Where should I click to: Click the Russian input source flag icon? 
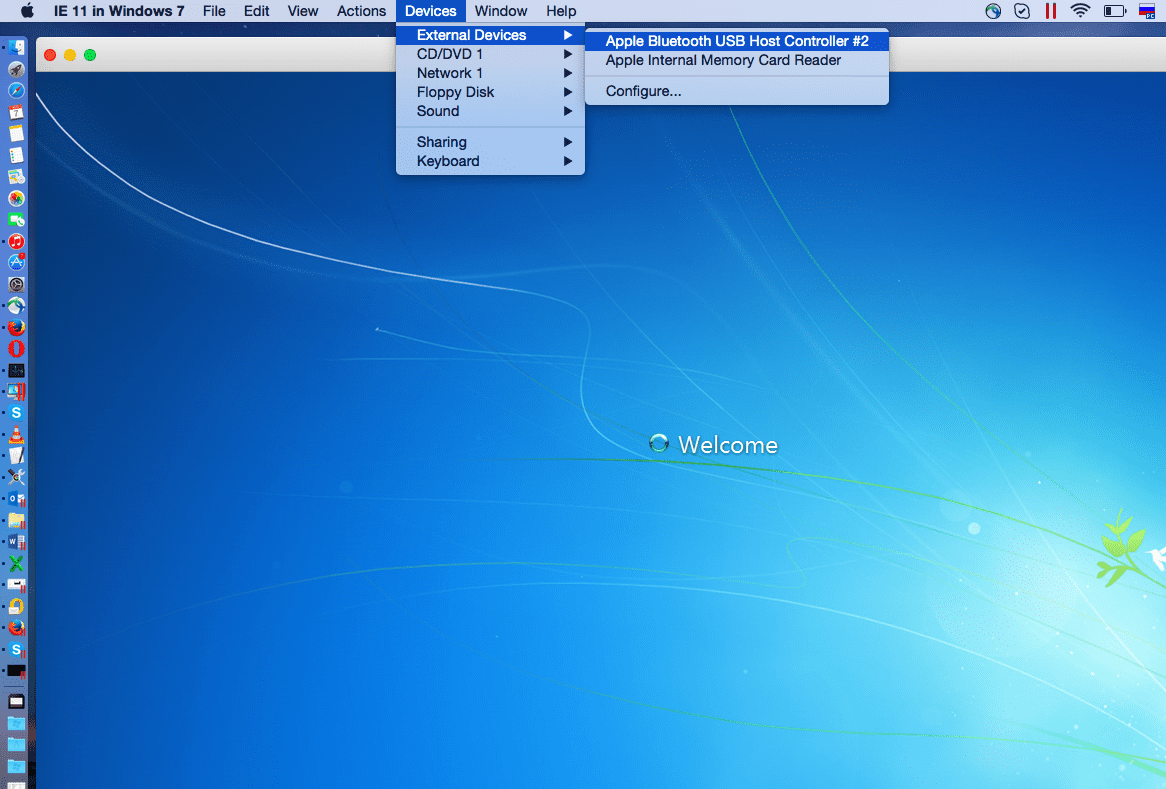(1147, 10)
